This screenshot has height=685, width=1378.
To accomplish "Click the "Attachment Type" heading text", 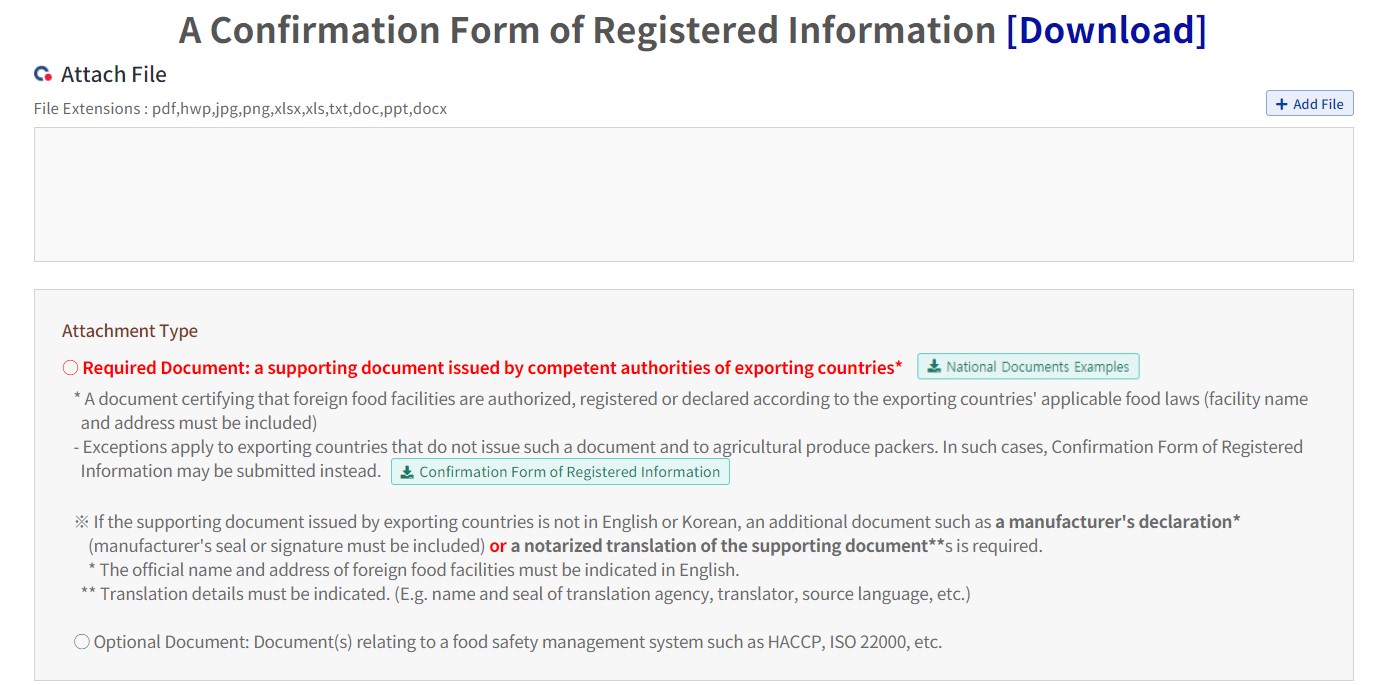I will [130, 331].
